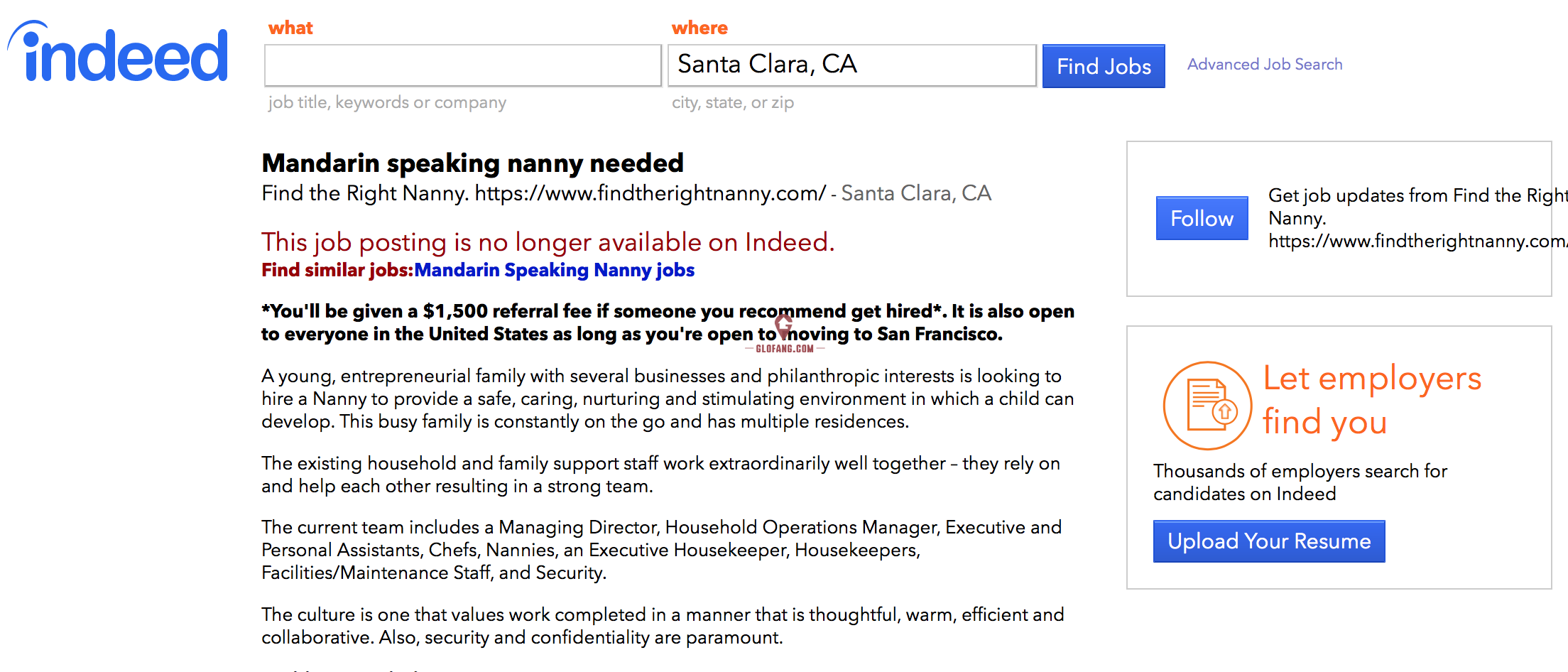
Task: Click the Find Jobs button
Action: pyautogui.click(x=1104, y=66)
